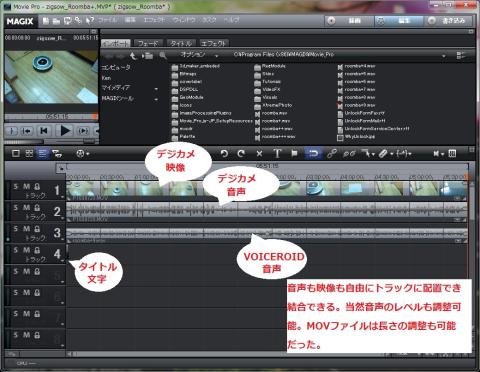Click the Roomba preview monitor image
The width and height of the screenshot is (480, 372).
(x=51, y=77)
